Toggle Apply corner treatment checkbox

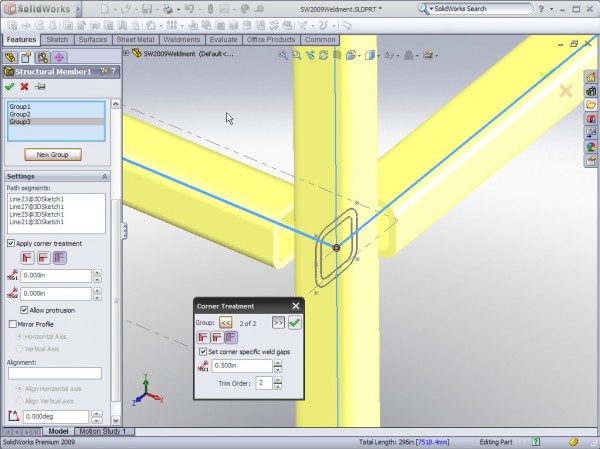pyautogui.click(x=12, y=243)
